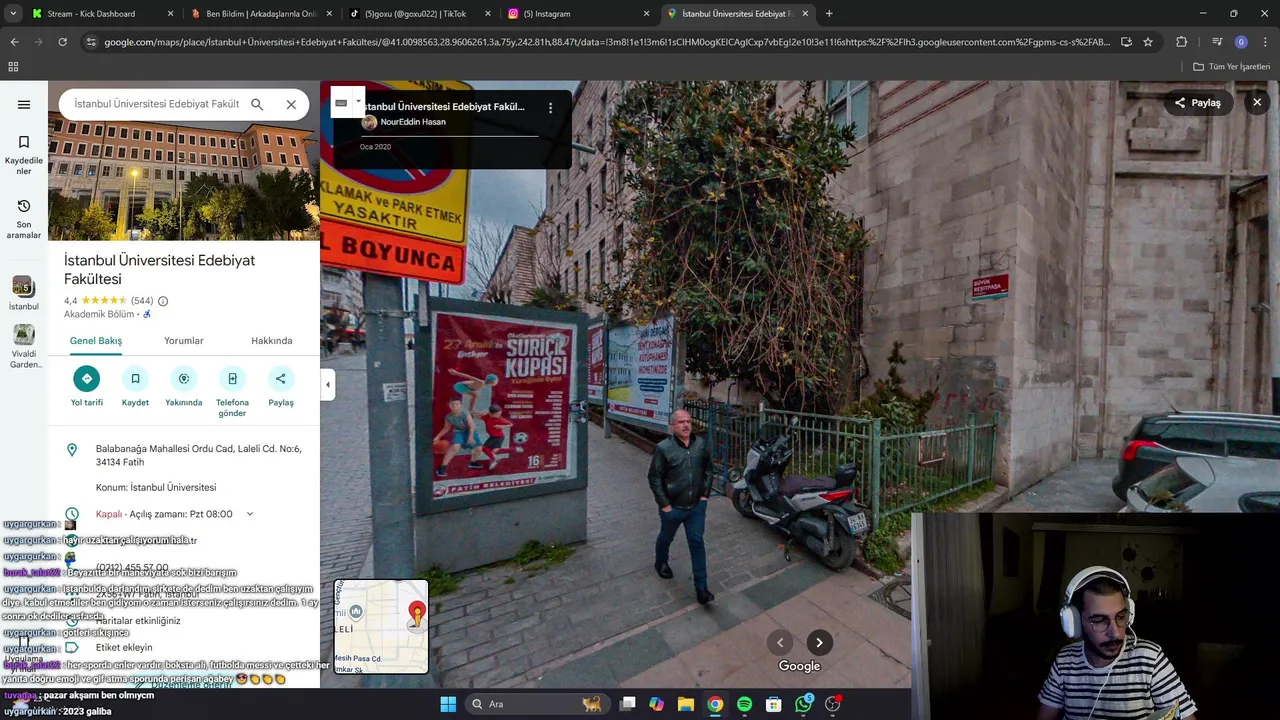Reload the page

coord(62,42)
